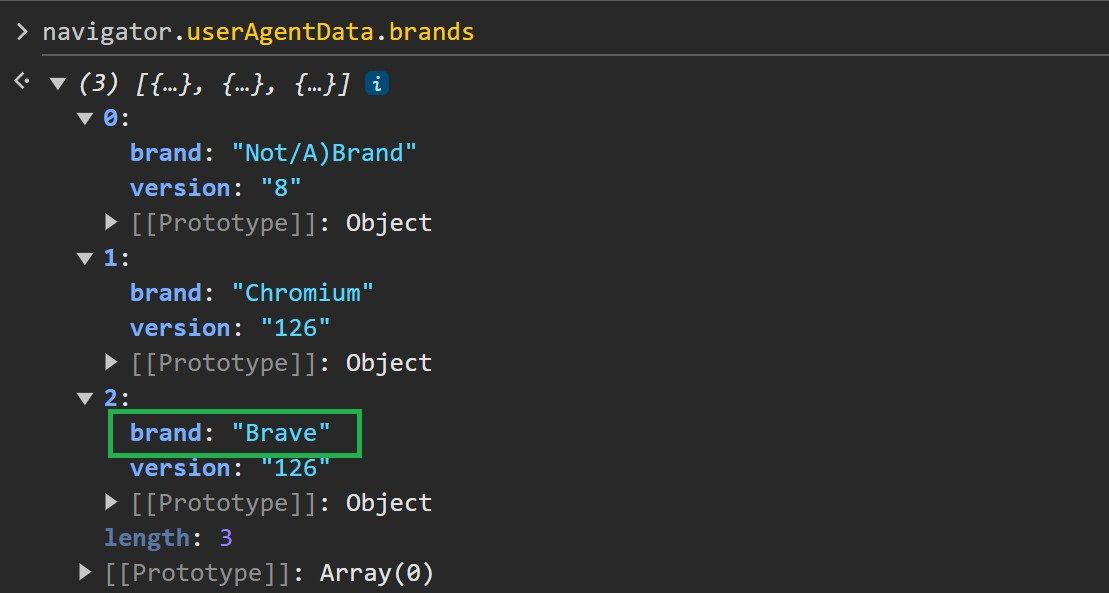The height and width of the screenshot is (593, 1109).
Task: Select the version value "8"
Action: click(x=281, y=188)
